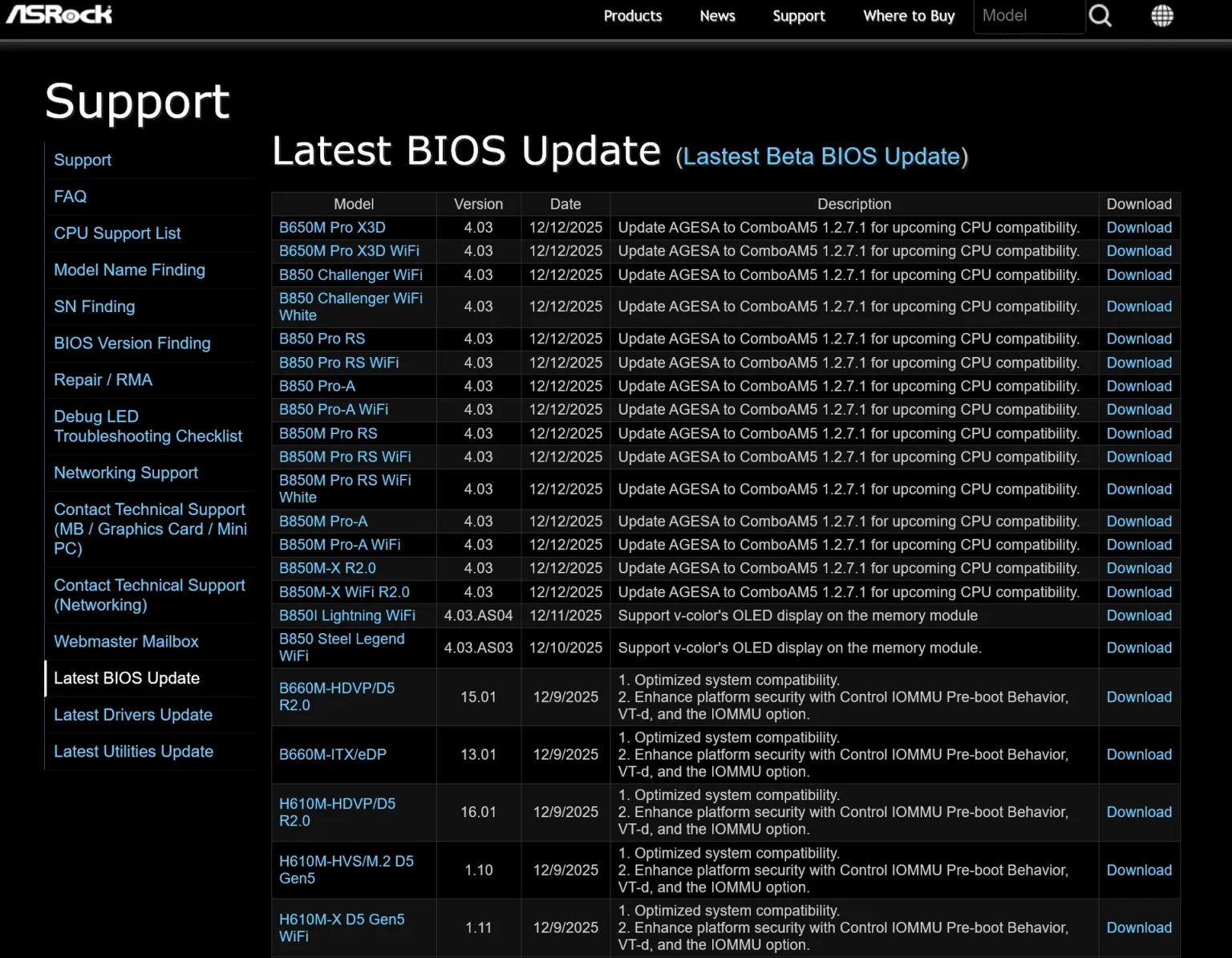
Task: Go to BIOS Version Finding
Action: pyautogui.click(x=132, y=343)
